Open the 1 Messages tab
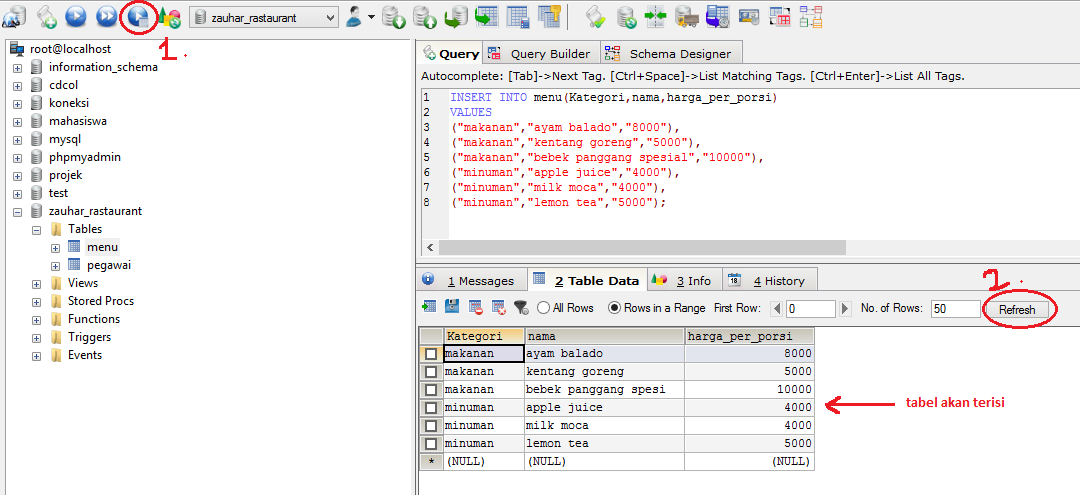This screenshot has height=495, width=1080. point(472,280)
